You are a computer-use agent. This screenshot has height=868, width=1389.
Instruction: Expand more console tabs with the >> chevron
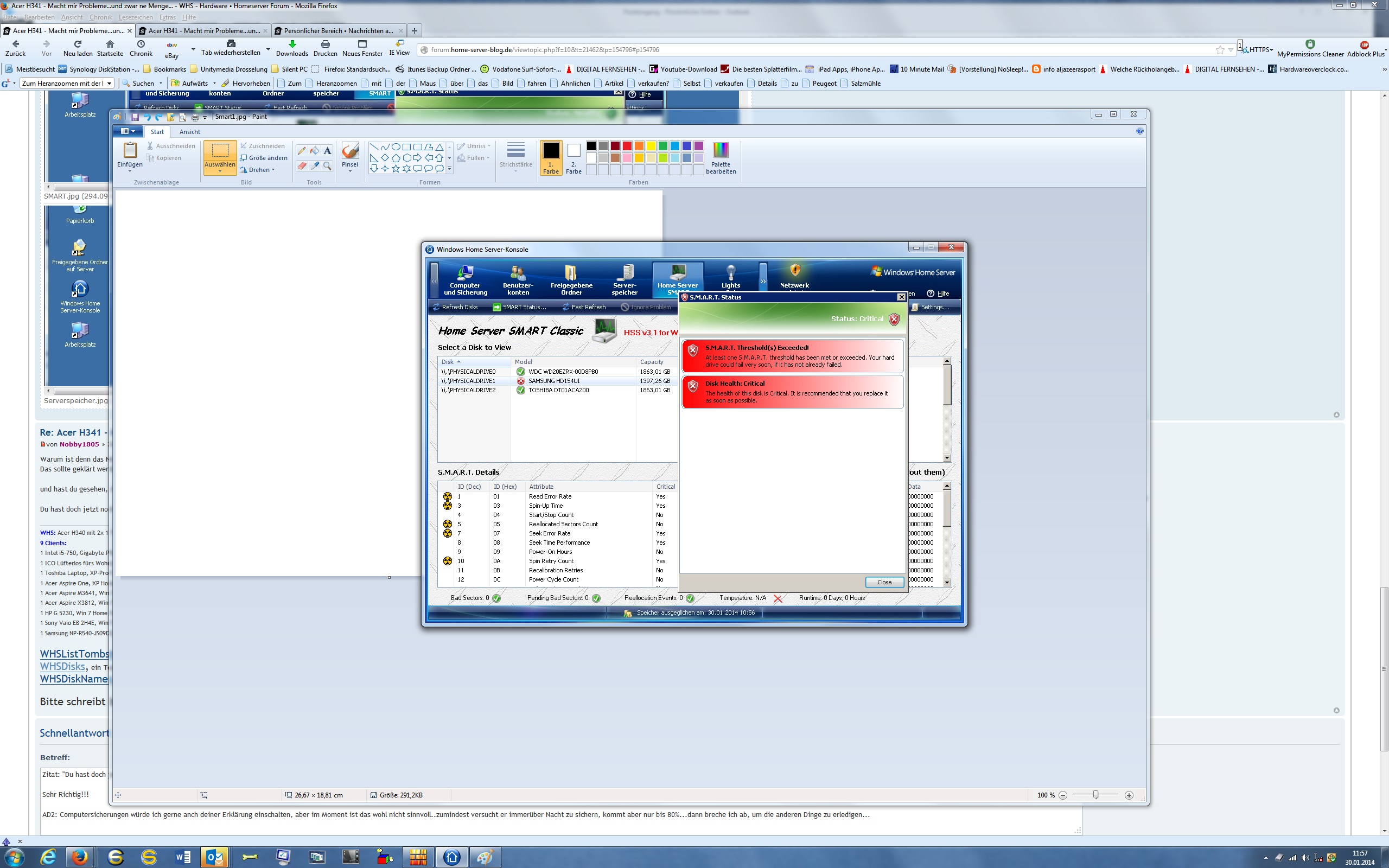(x=763, y=282)
